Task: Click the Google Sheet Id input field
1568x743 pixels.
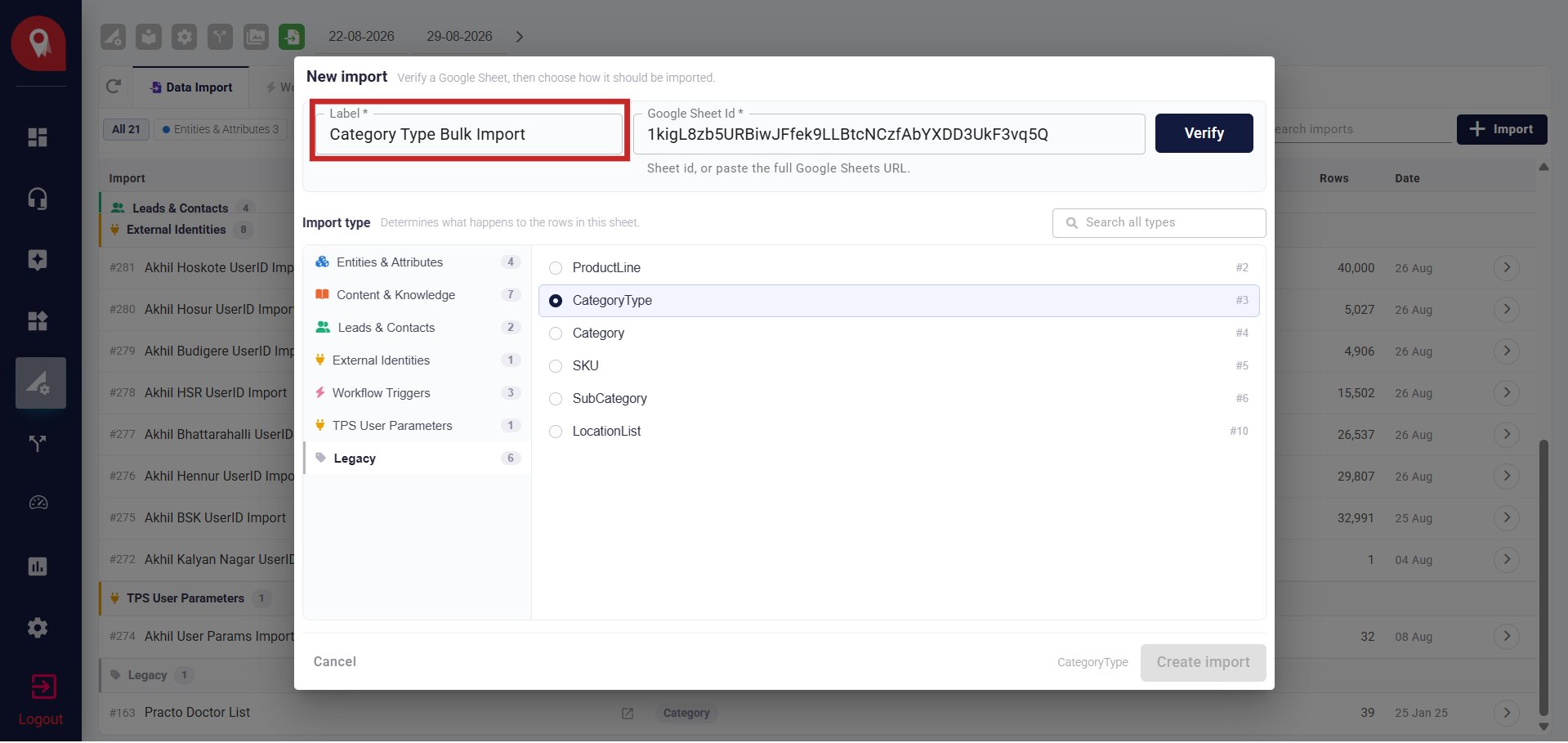Action: tap(888, 135)
